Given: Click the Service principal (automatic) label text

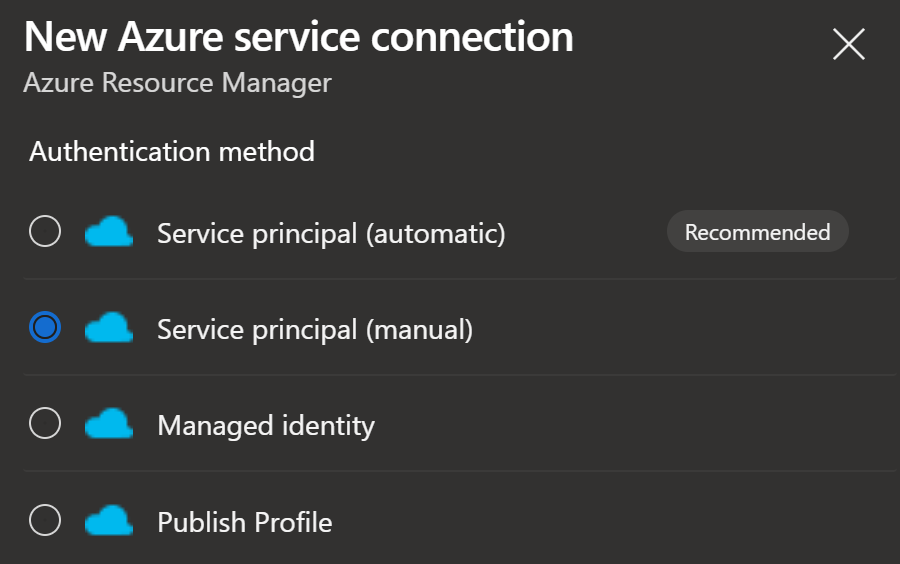Looking at the screenshot, I should 331,234.
